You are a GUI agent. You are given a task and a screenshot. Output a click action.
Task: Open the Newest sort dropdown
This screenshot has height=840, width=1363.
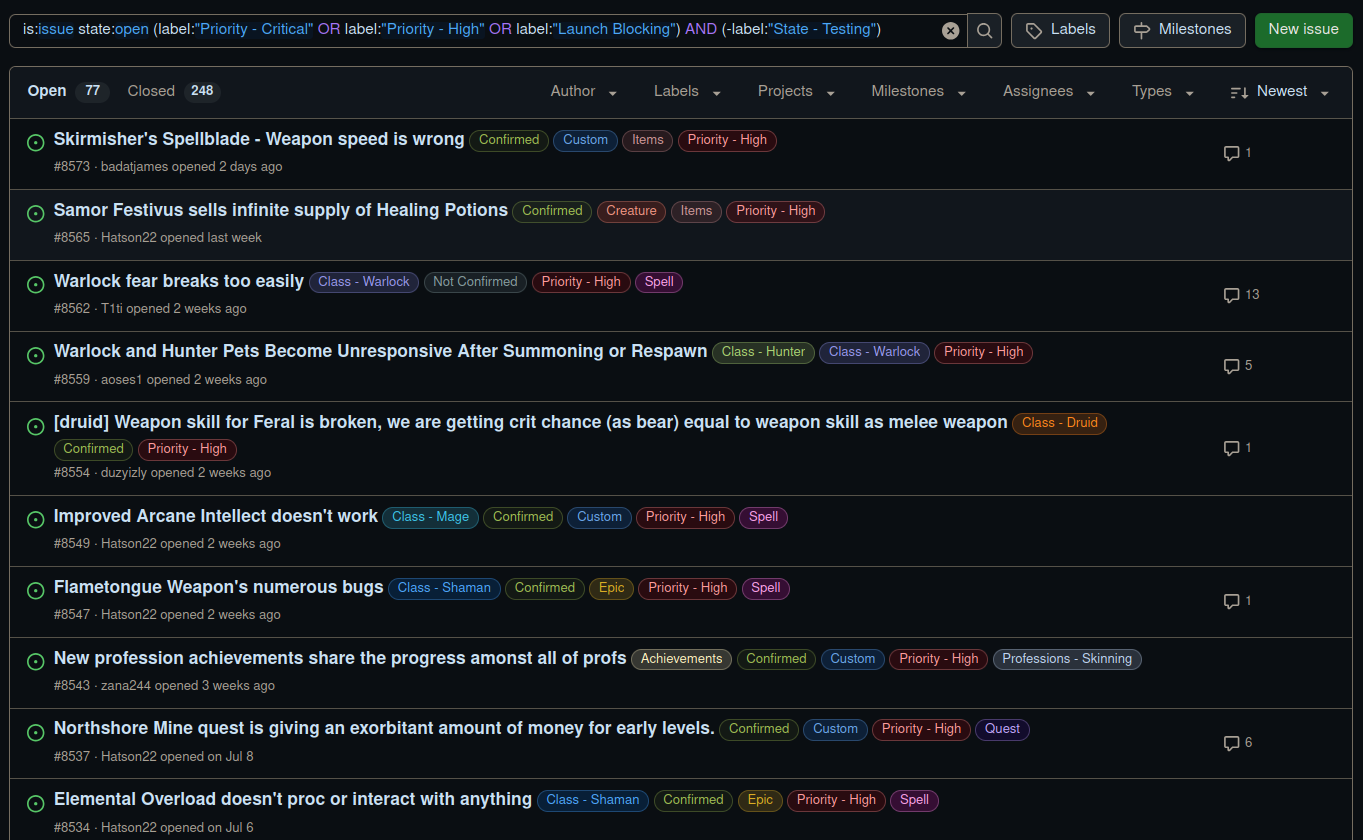pyautogui.click(x=1280, y=91)
